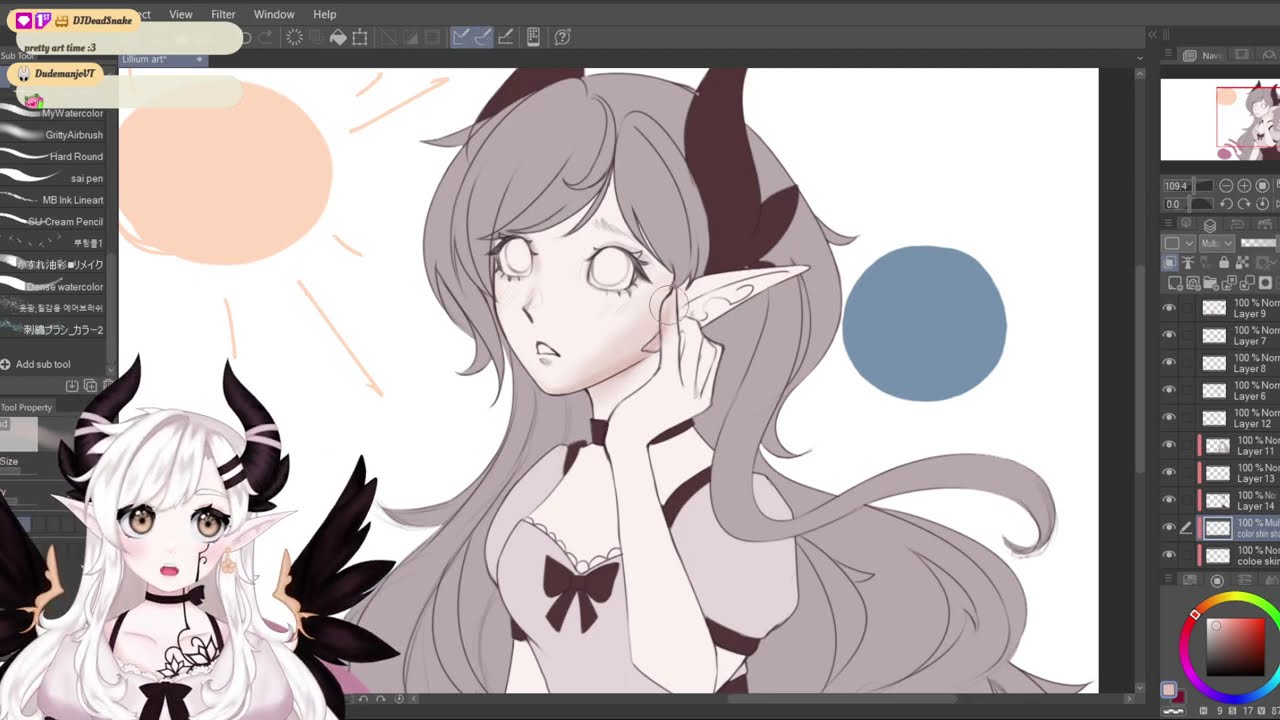Screen dimensions: 1280x720
Task: Click the Navigator canvas thumbnail preview
Action: (1220, 120)
